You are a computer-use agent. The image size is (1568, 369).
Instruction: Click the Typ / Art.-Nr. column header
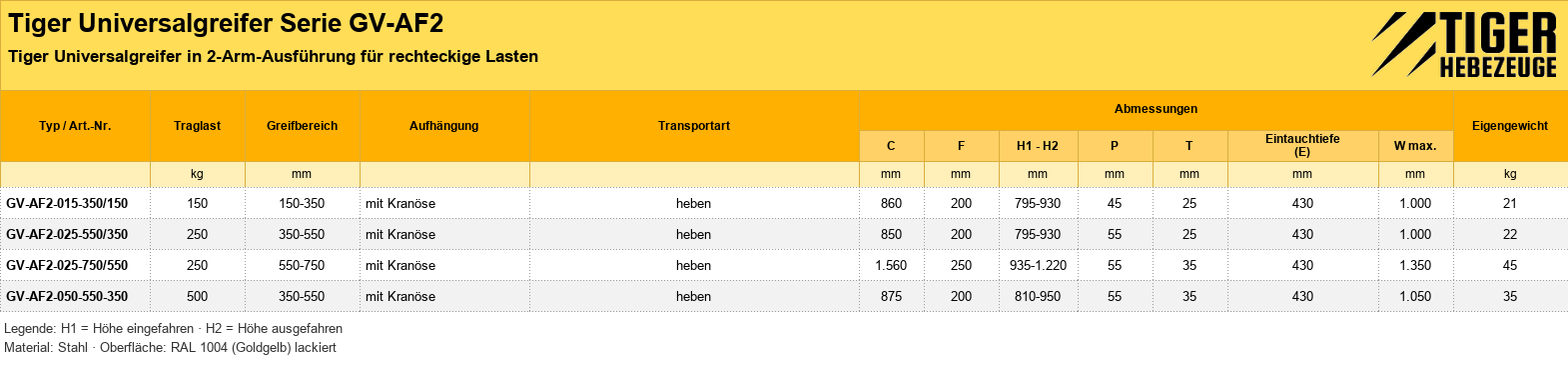pos(75,126)
